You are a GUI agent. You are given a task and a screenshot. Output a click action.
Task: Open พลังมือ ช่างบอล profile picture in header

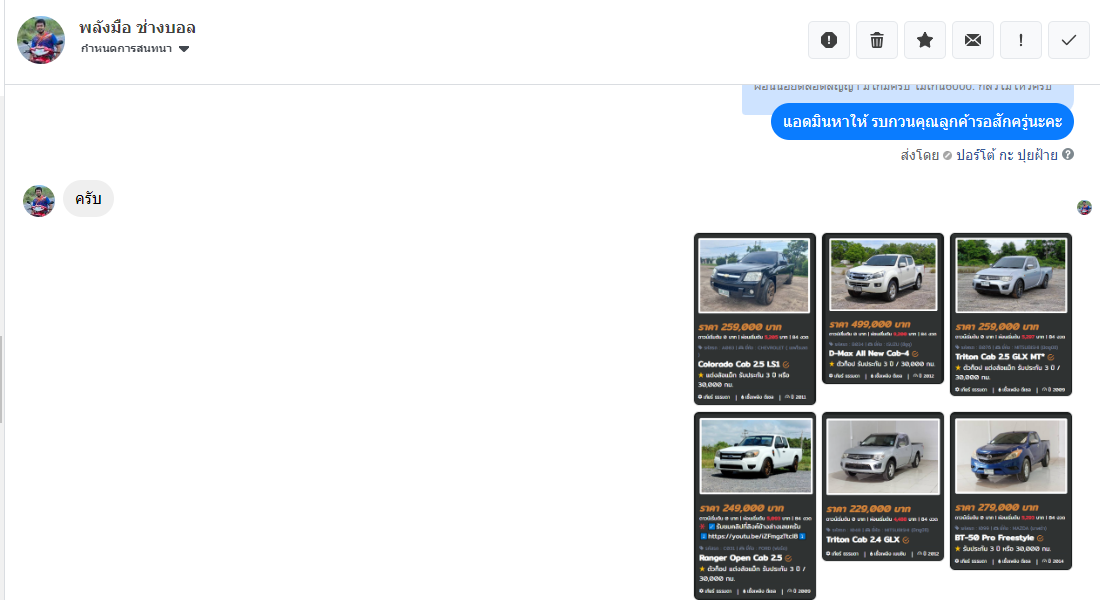(x=41, y=40)
